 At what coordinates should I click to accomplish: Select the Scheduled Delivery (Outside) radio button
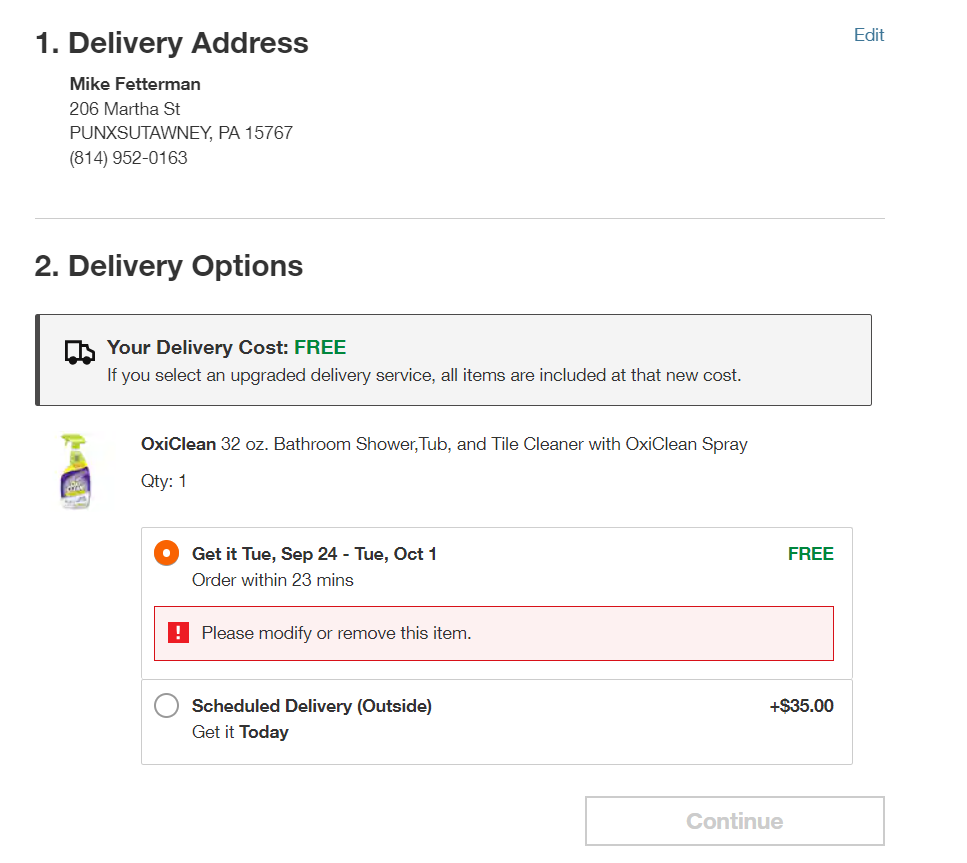point(167,704)
